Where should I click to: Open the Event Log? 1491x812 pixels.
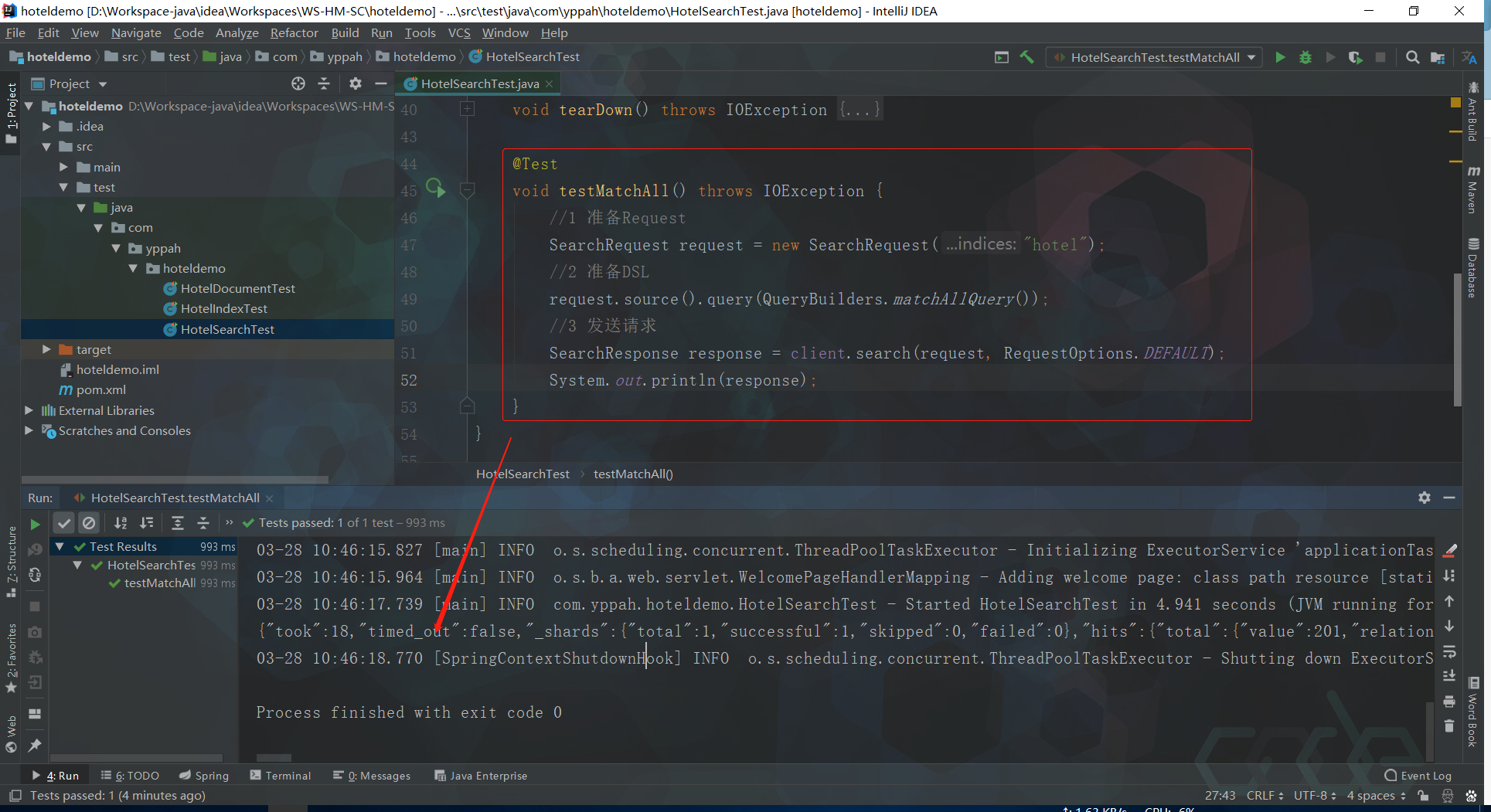pyautogui.click(x=1418, y=776)
